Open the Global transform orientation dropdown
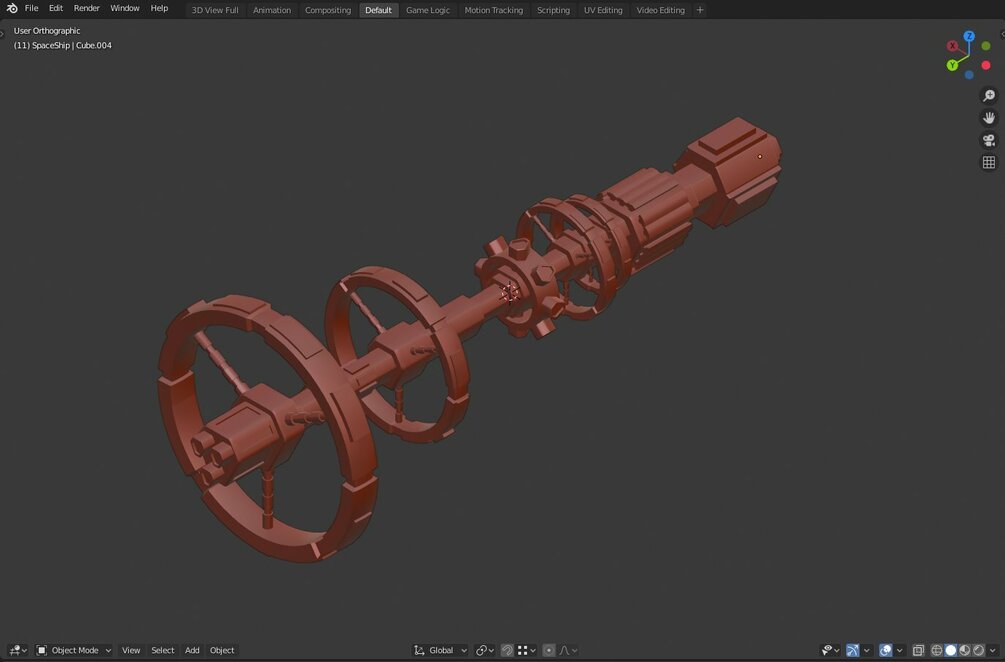 coord(440,650)
